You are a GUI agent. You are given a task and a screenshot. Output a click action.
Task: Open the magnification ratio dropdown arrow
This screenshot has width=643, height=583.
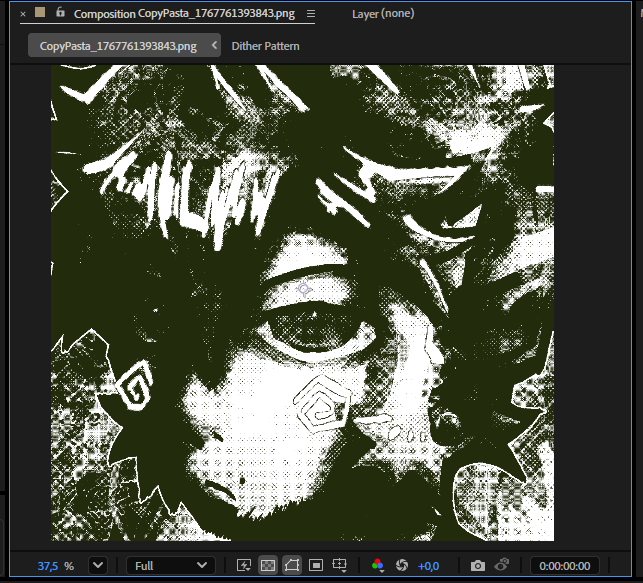tap(98, 566)
